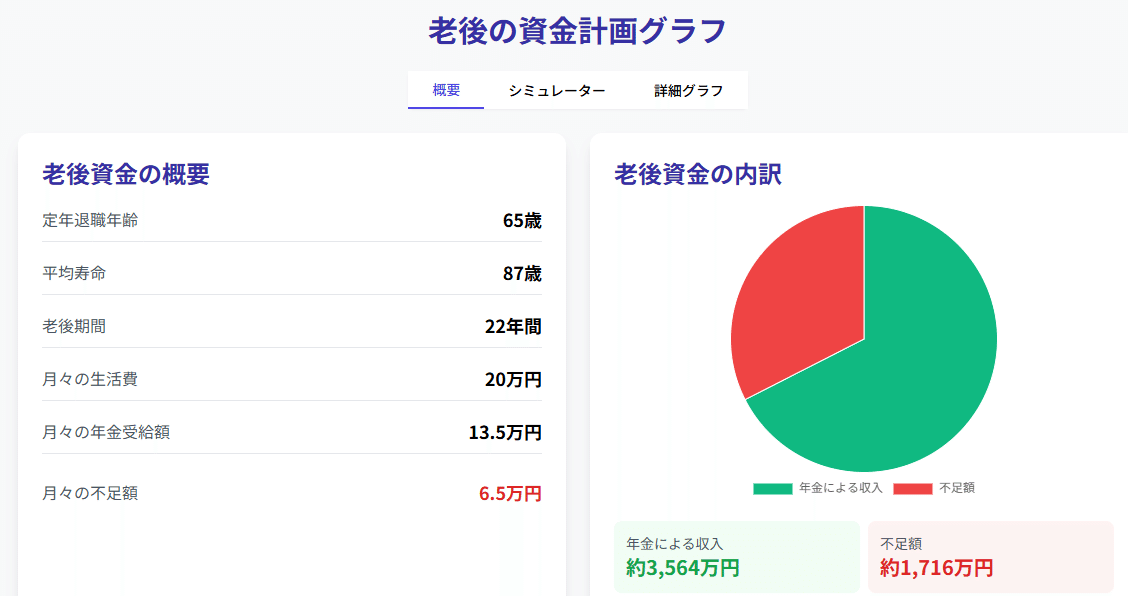The width and height of the screenshot is (1128, 596).
Task: Click the 年金による収入 legend text
Action: point(840,488)
